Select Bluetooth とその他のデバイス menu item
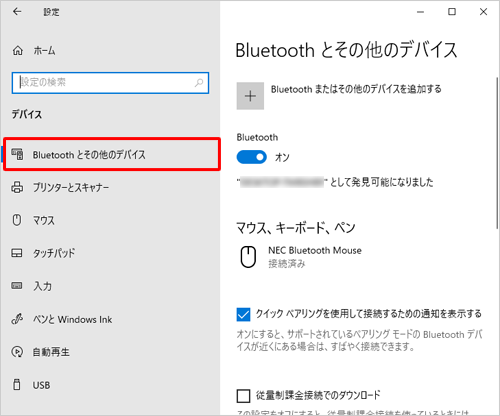The image size is (500, 416). (x=112, y=155)
